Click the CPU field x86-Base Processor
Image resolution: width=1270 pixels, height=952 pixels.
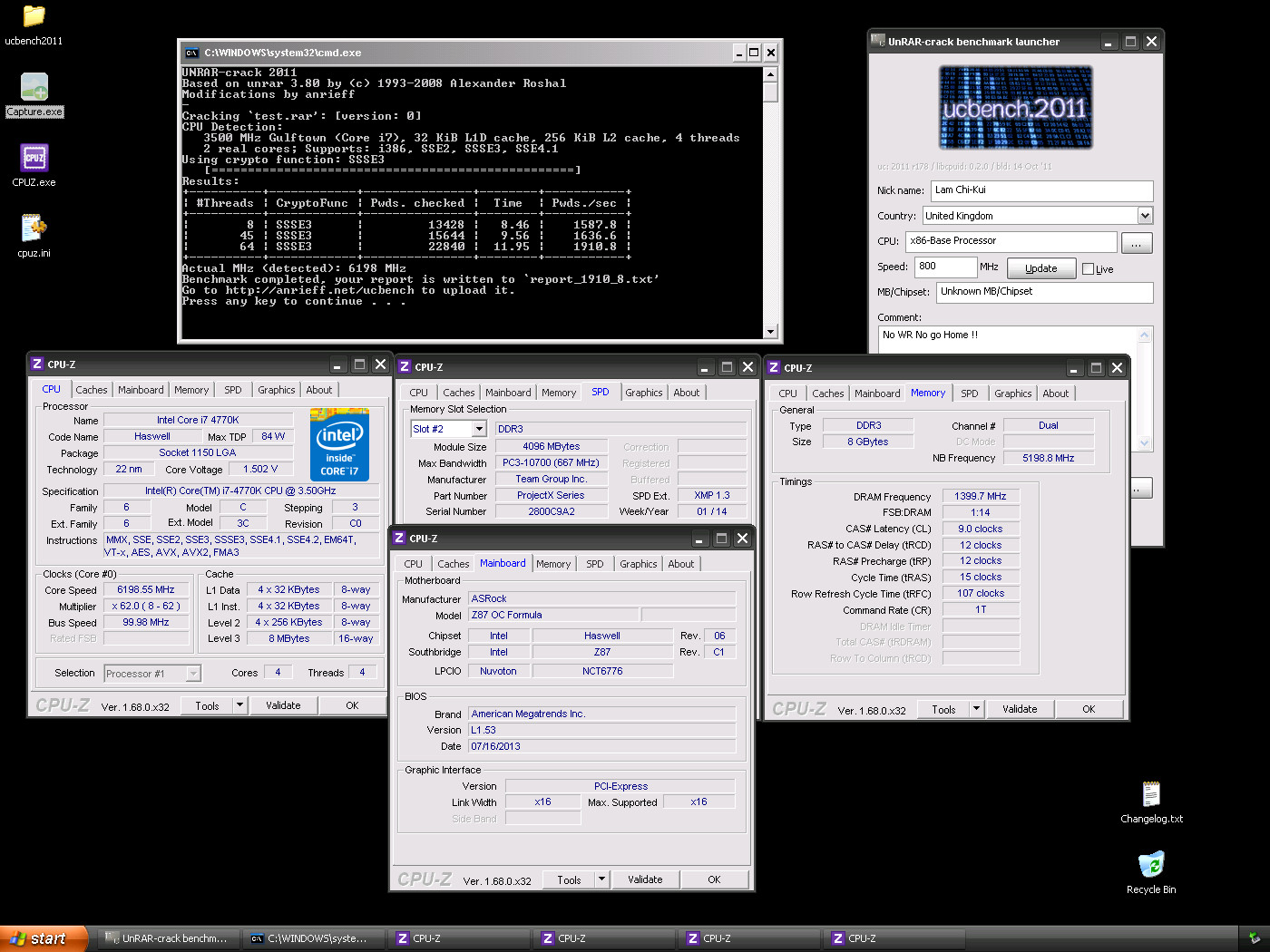(x=1011, y=241)
